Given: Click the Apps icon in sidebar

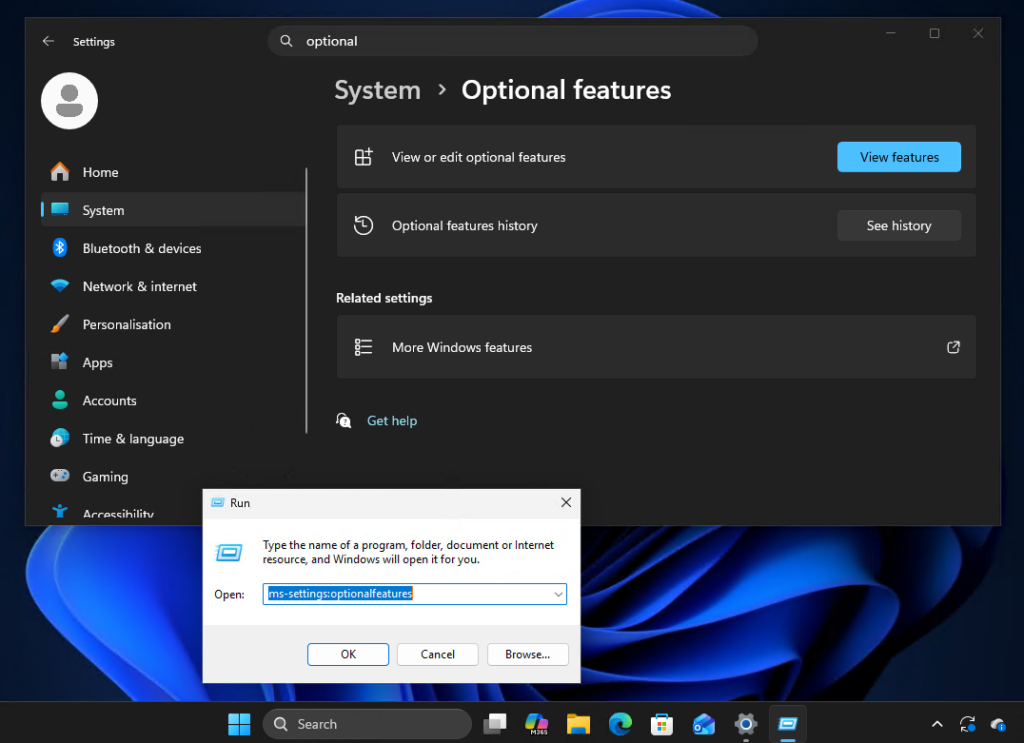Looking at the screenshot, I should (x=60, y=362).
